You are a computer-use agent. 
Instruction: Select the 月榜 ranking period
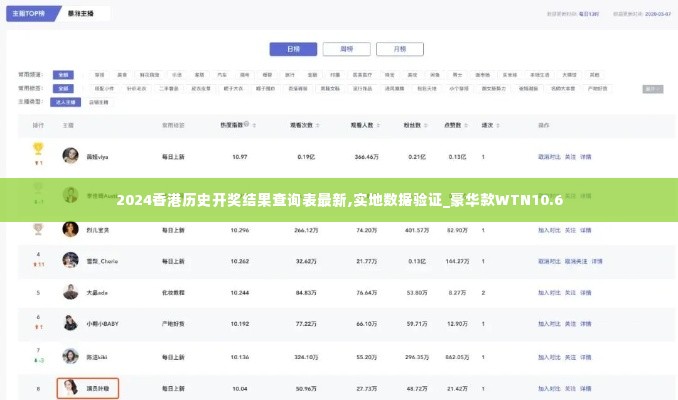[399, 48]
